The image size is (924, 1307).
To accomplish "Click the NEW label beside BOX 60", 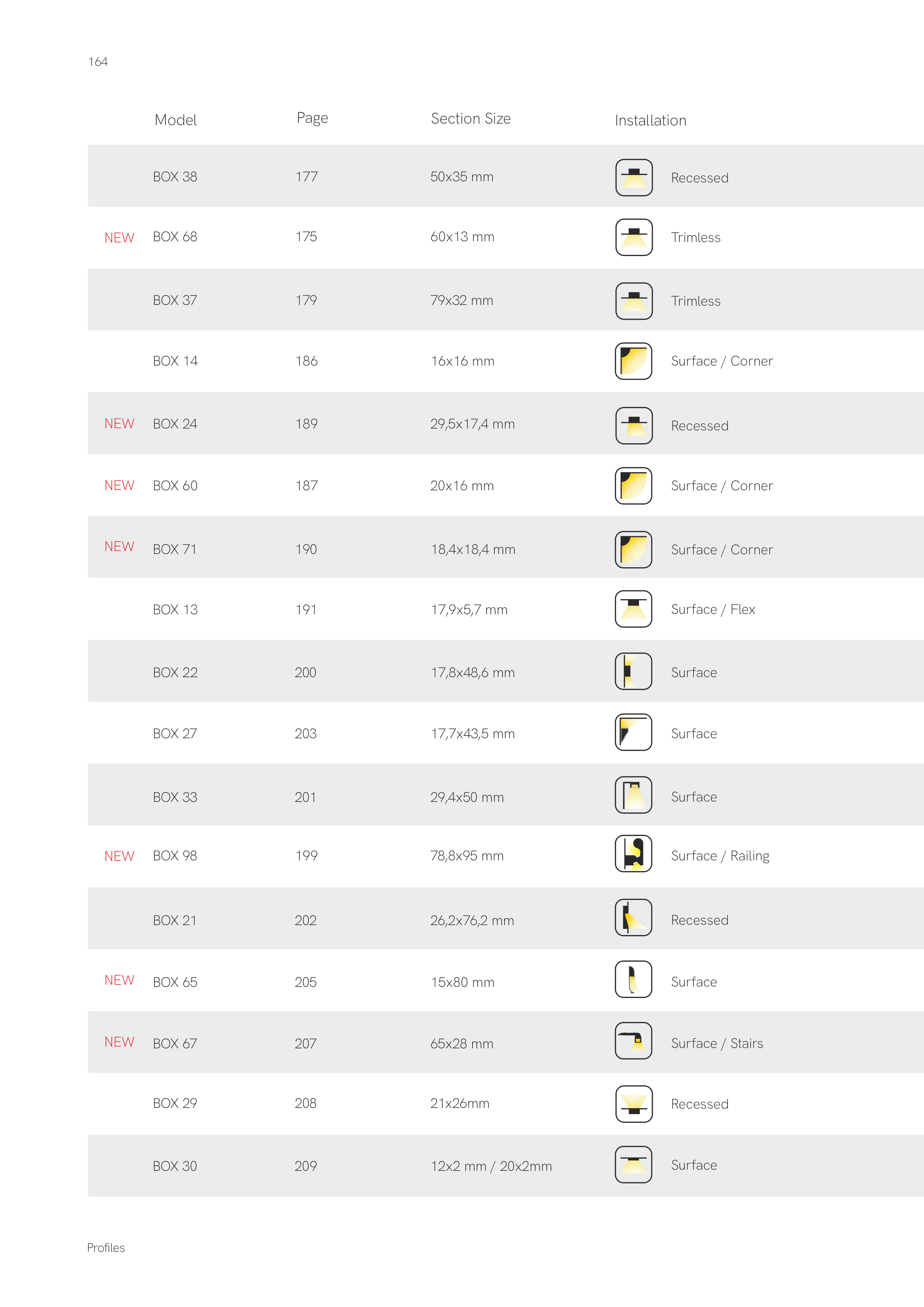I will point(119,485).
